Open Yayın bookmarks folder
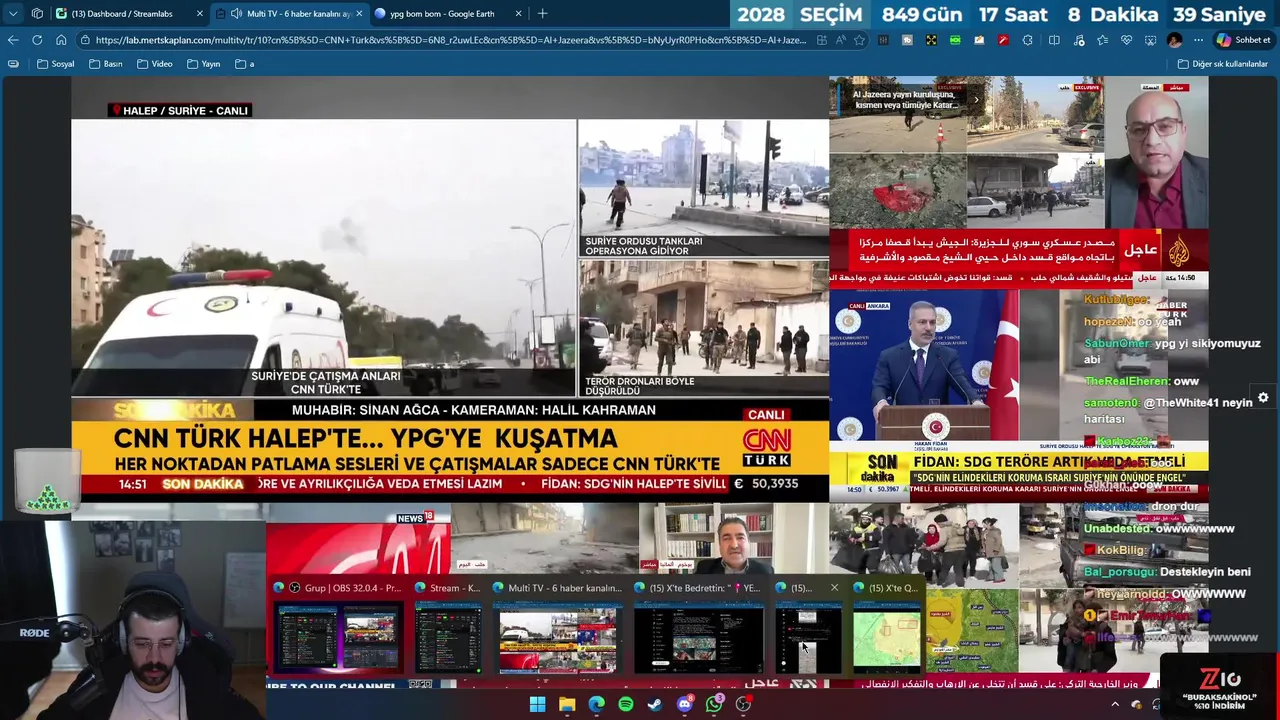This screenshot has height=720, width=1280. coord(203,64)
